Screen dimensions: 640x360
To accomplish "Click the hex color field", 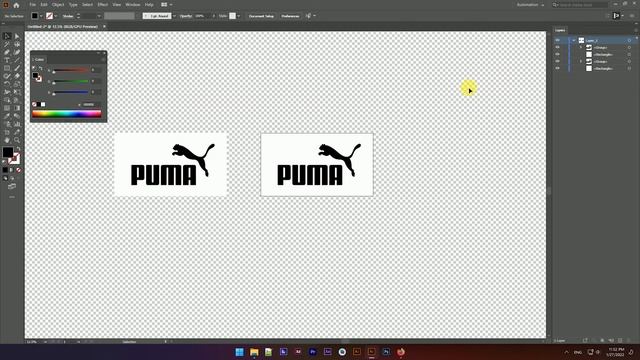I will [89, 104].
